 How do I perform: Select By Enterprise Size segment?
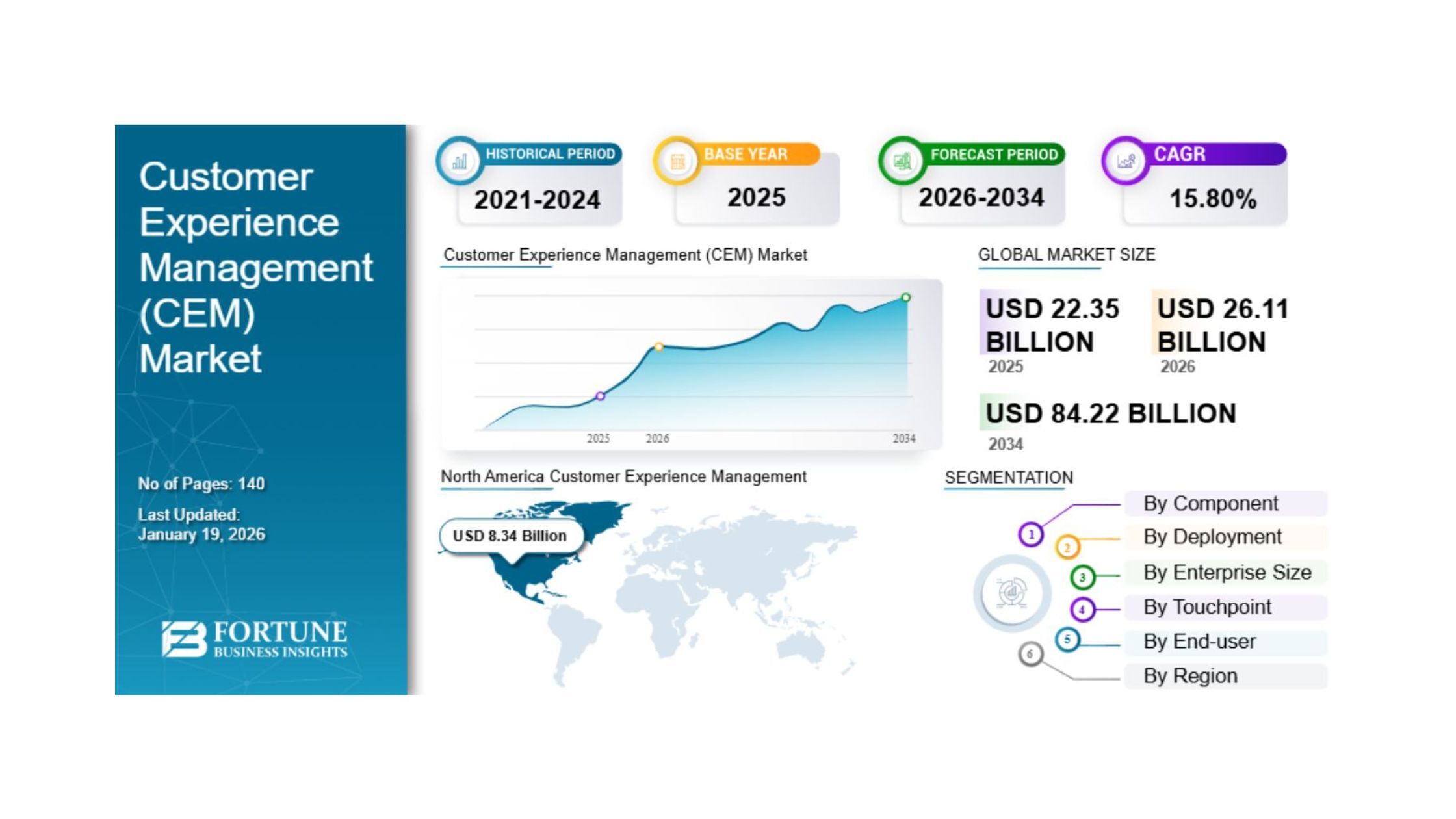1227,573
